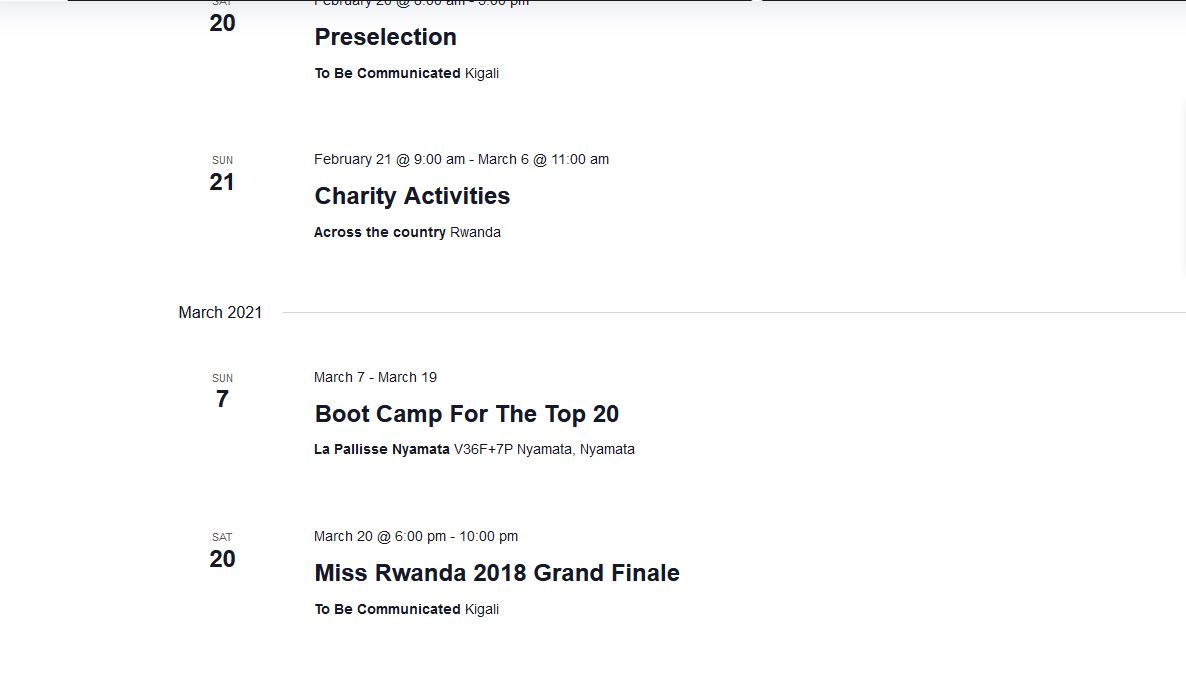Click the February 21 to March 6 date-time
The width and height of the screenshot is (1186, 678).
click(461, 159)
